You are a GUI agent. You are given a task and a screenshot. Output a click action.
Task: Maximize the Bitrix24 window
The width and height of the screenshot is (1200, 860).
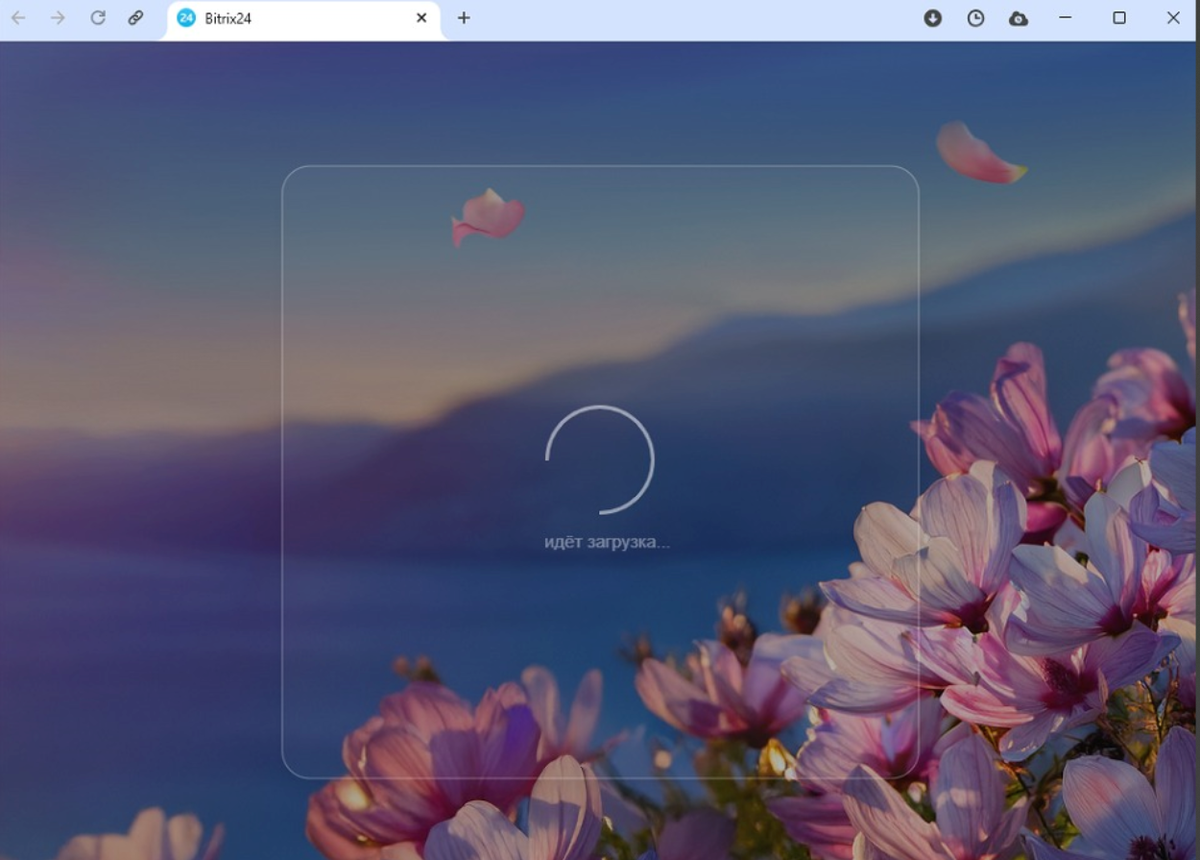pyautogui.click(x=1119, y=18)
